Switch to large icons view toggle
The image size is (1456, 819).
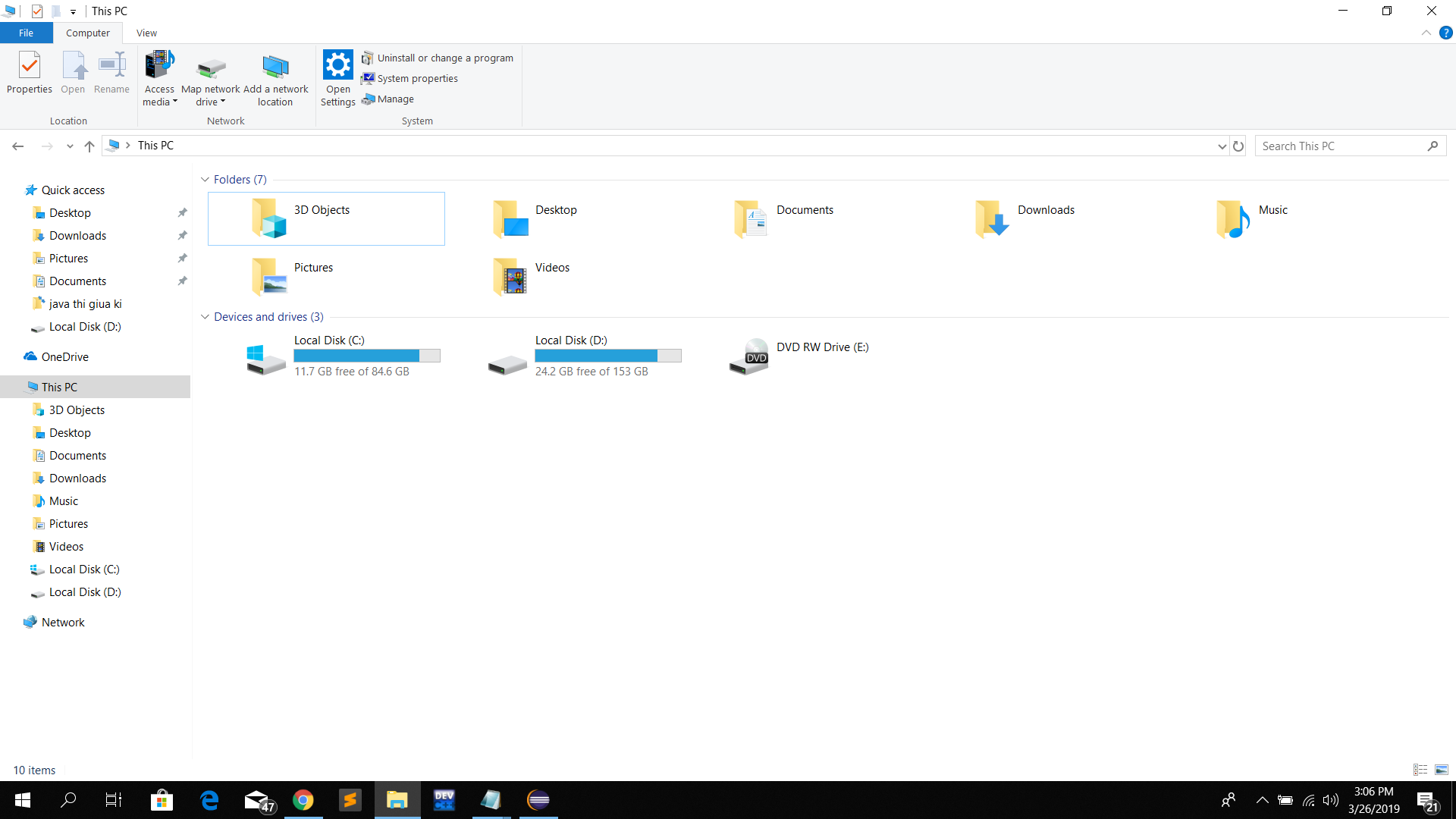[1442, 770]
